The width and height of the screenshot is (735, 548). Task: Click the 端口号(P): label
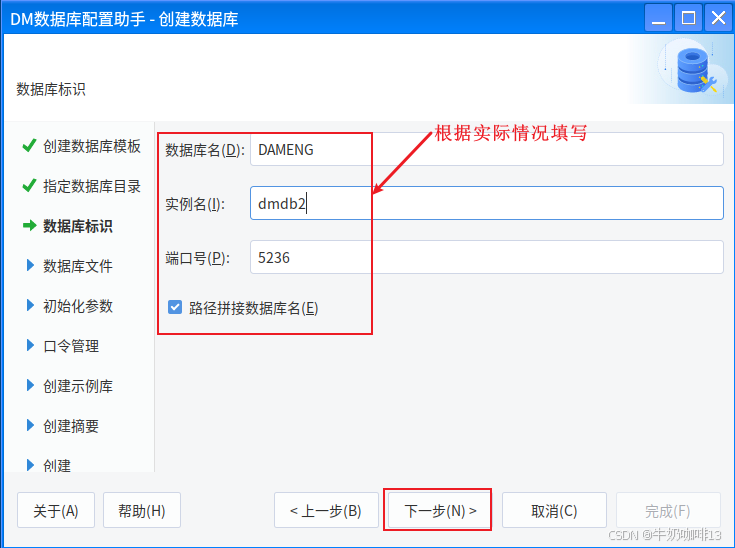(197, 258)
